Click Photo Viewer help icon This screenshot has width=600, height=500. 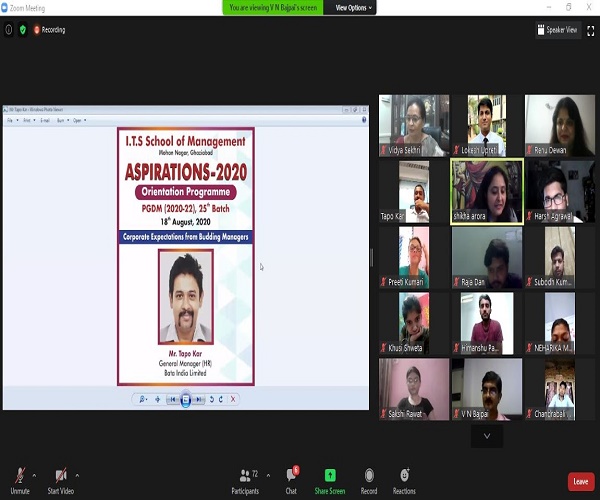(x=364, y=120)
